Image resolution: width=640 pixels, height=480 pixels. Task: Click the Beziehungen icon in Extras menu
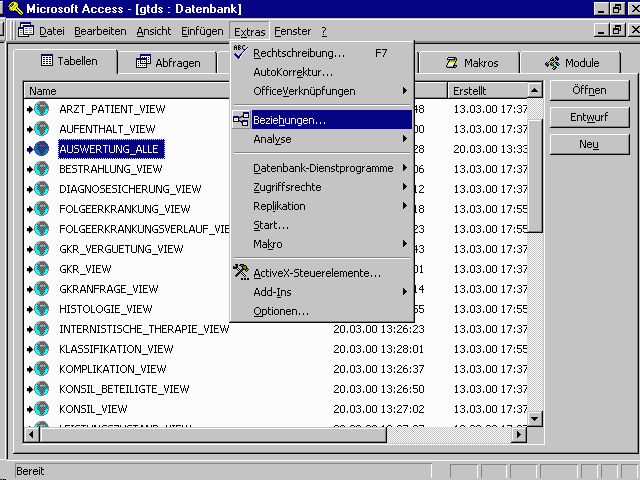pyautogui.click(x=241, y=120)
